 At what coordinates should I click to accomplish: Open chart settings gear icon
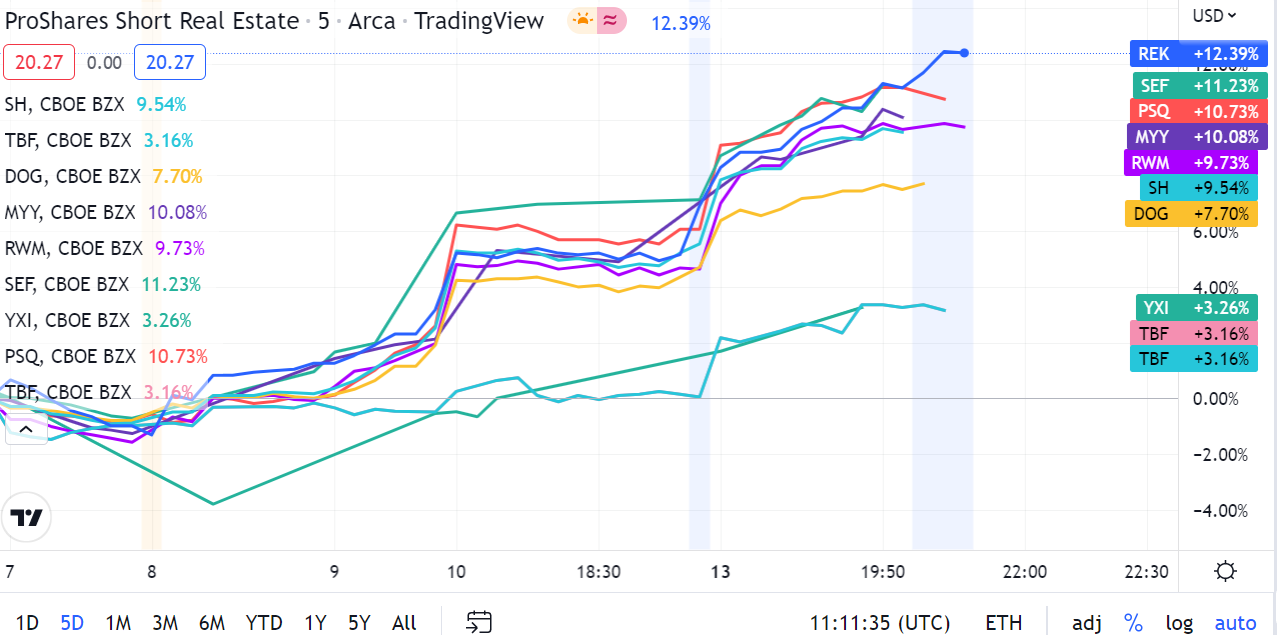tap(1225, 572)
